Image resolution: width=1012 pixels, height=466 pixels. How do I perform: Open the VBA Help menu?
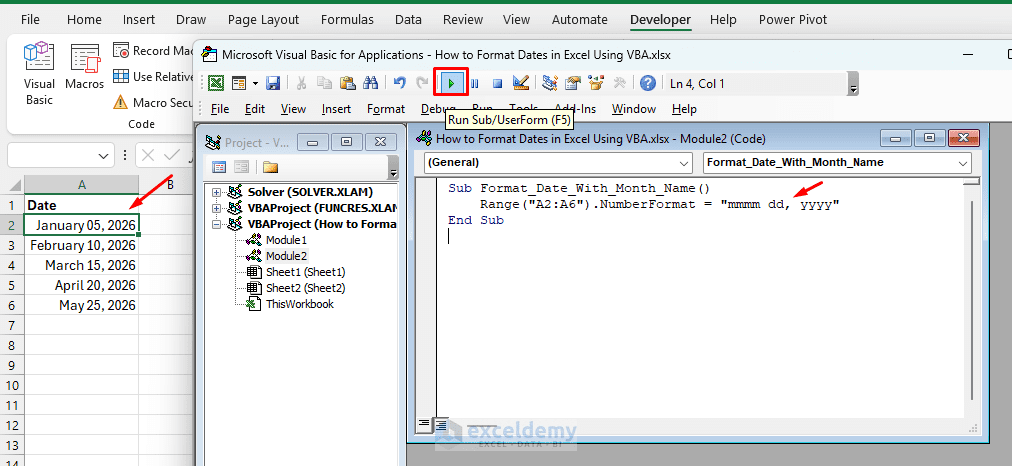click(684, 109)
